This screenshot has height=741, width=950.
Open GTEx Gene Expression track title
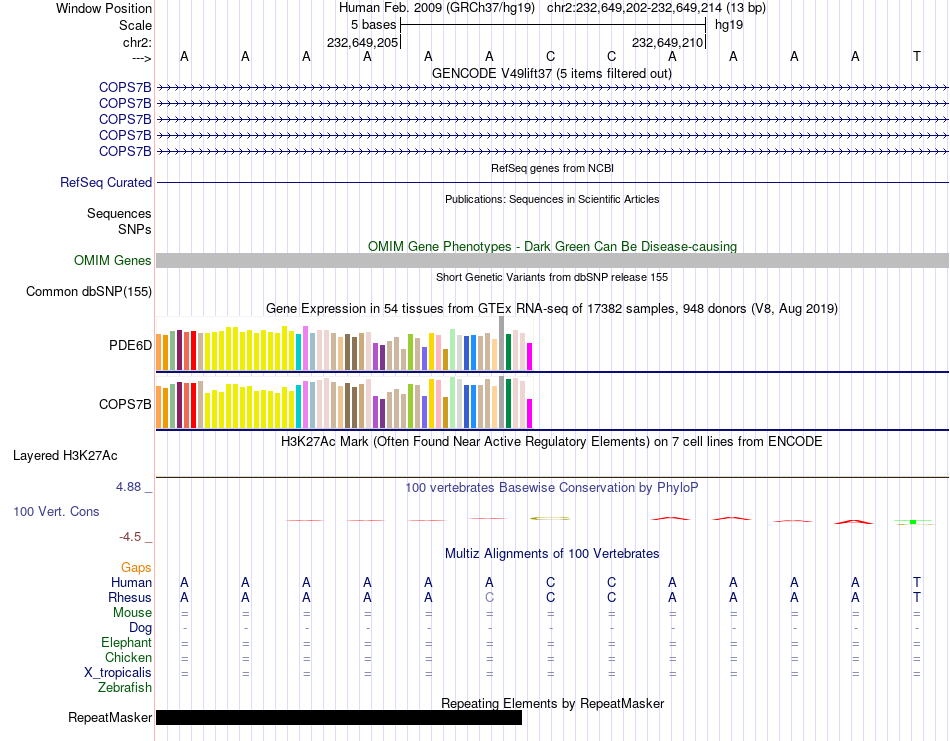(552, 308)
